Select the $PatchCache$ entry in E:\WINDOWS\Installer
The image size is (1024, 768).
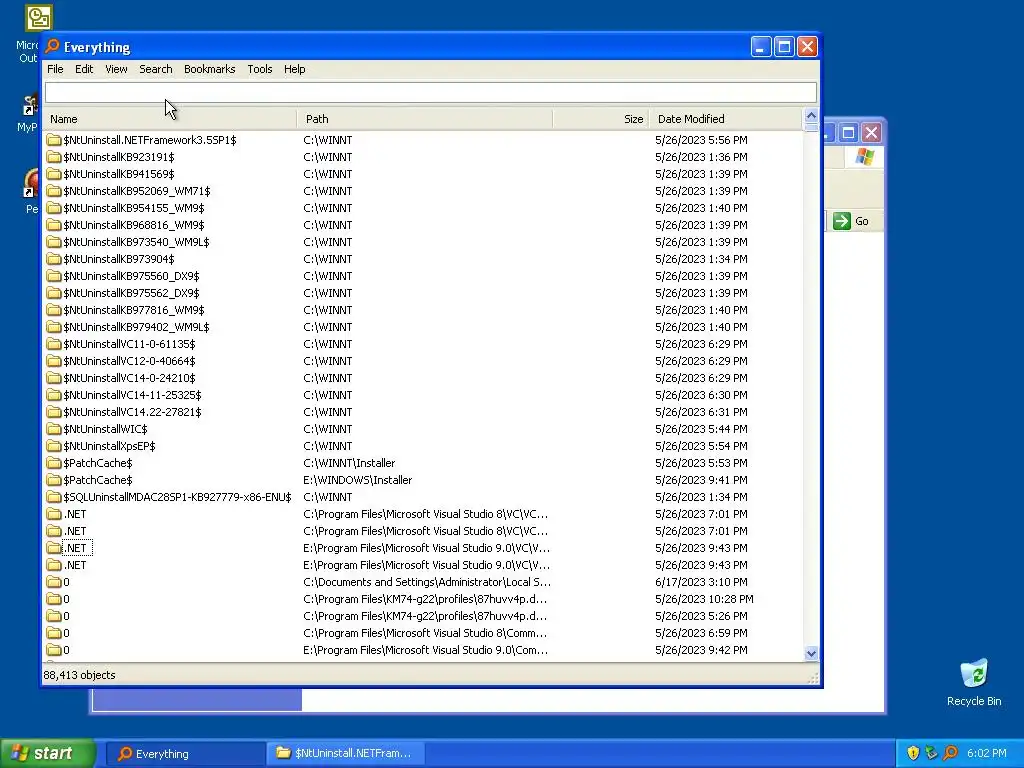(x=97, y=480)
